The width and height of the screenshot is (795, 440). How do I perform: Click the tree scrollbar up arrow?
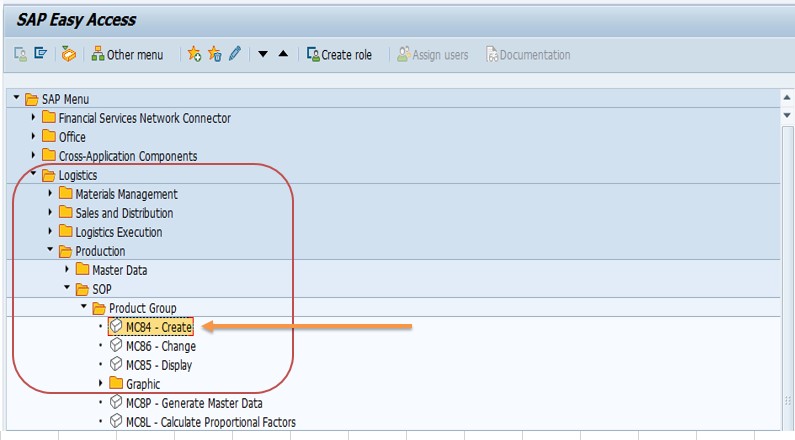coord(787,97)
